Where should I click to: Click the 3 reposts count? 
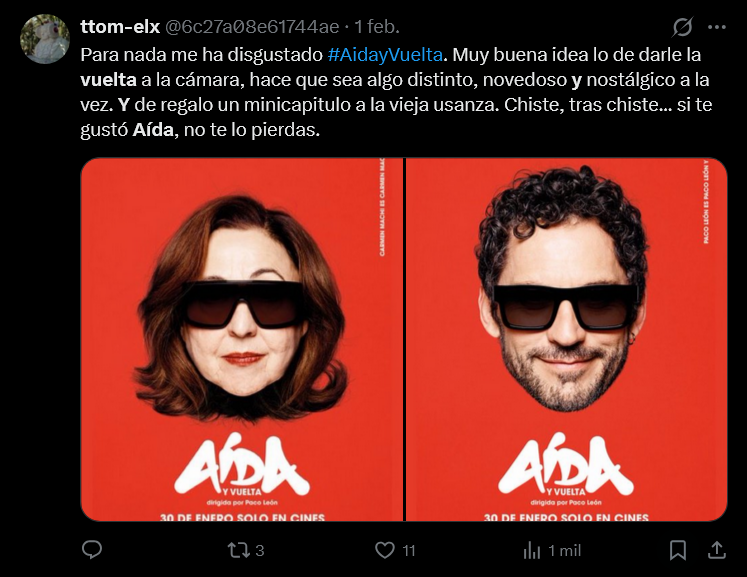pos(260,551)
